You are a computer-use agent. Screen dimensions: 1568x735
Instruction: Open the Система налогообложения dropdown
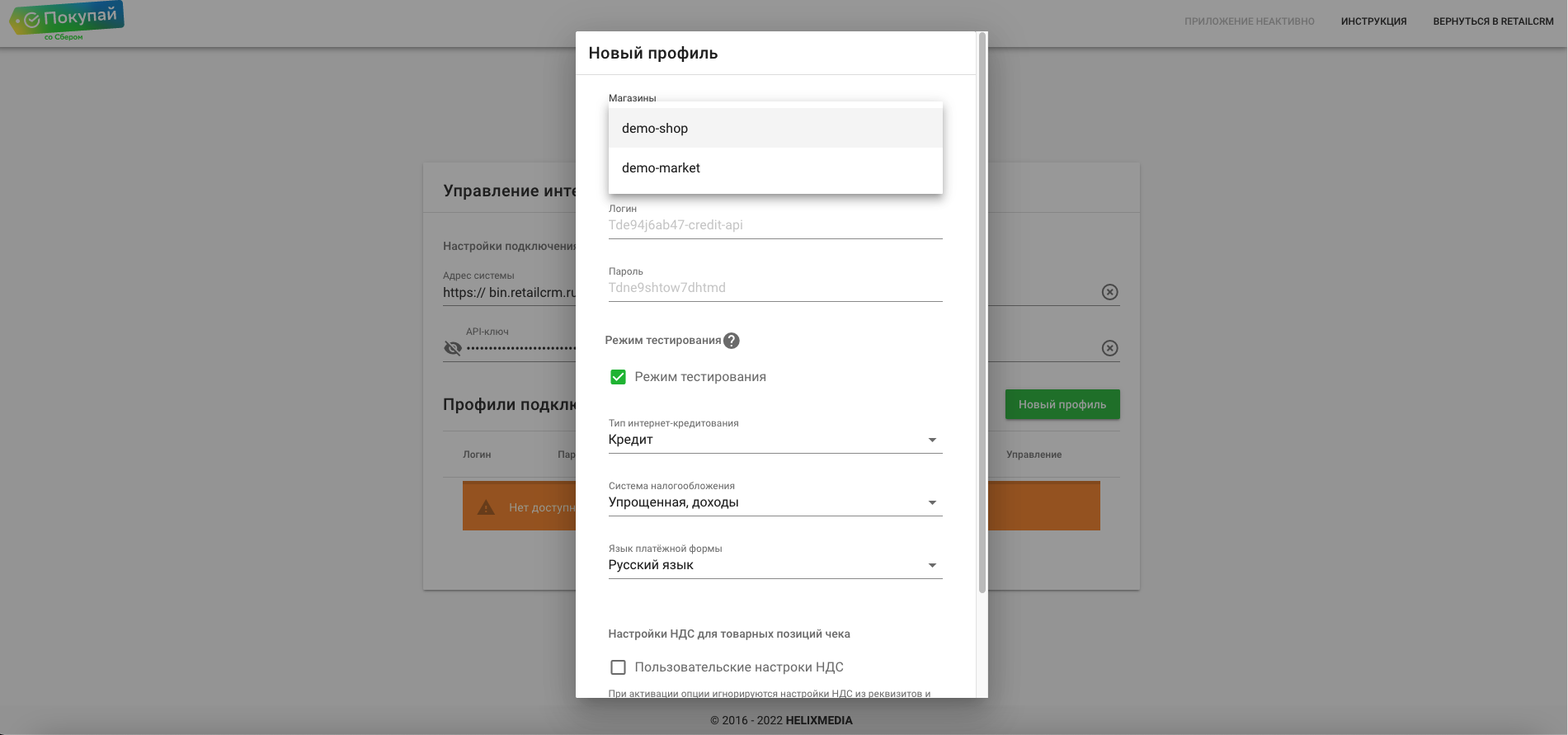pyautogui.click(x=775, y=502)
